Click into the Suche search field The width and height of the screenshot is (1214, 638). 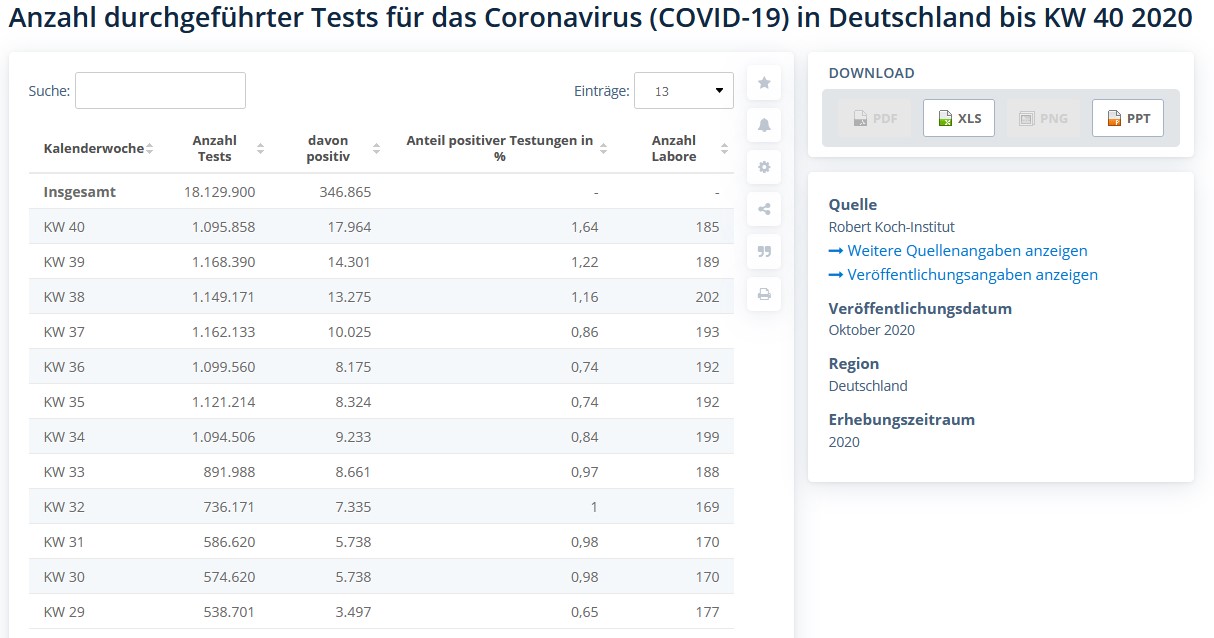click(160, 91)
